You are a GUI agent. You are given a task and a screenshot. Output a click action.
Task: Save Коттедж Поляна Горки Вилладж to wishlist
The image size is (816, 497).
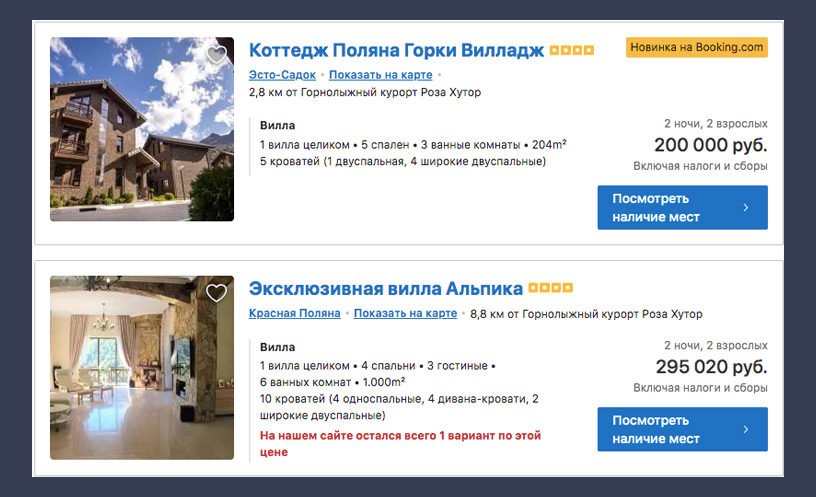pos(216,55)
